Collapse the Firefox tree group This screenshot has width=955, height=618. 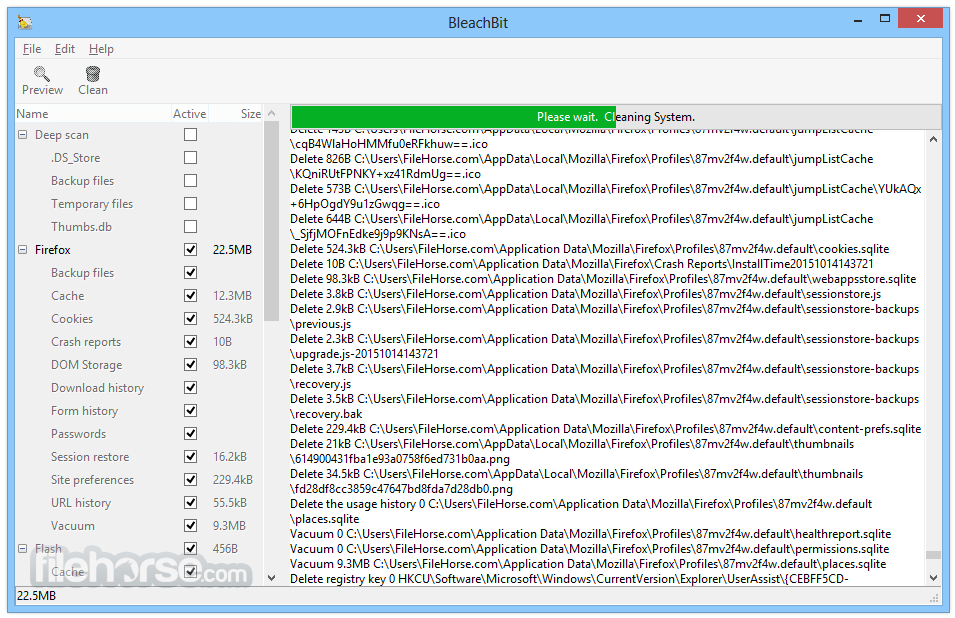[x=23, y=250]
